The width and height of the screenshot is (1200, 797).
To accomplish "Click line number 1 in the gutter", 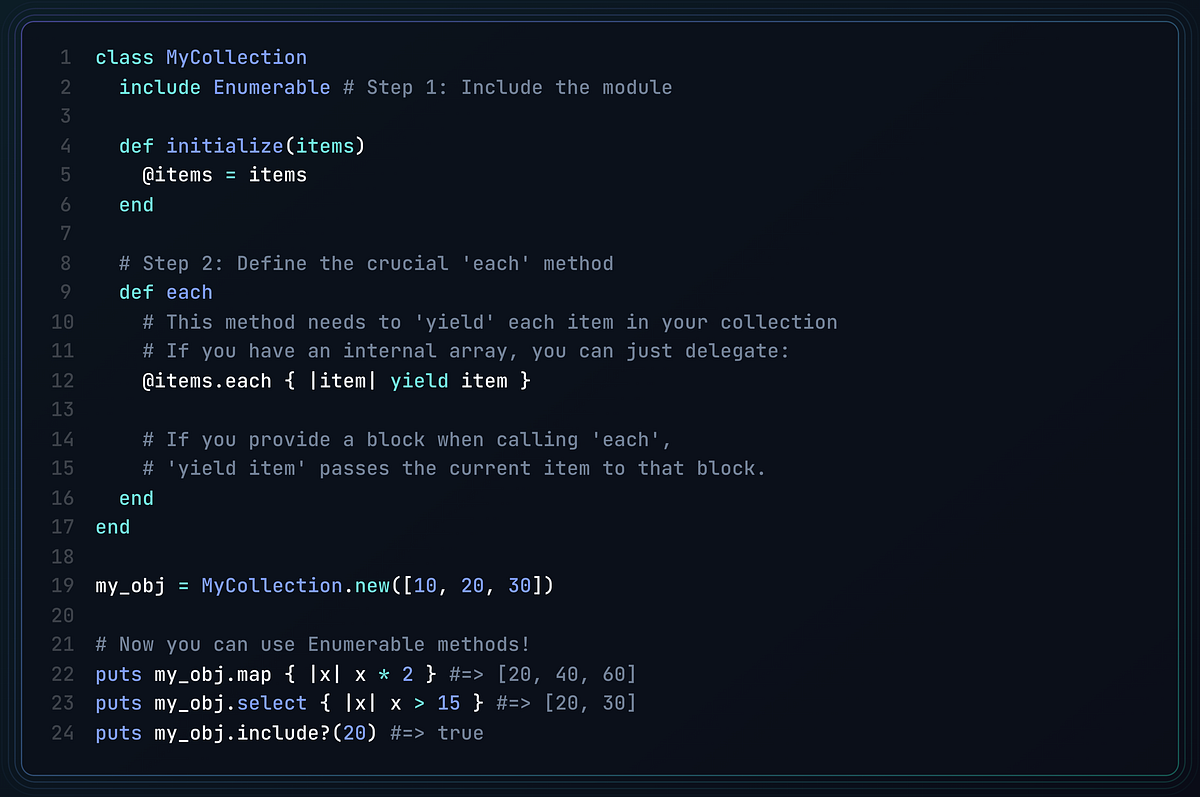I will pyautogui.click(x=66, y=57).
